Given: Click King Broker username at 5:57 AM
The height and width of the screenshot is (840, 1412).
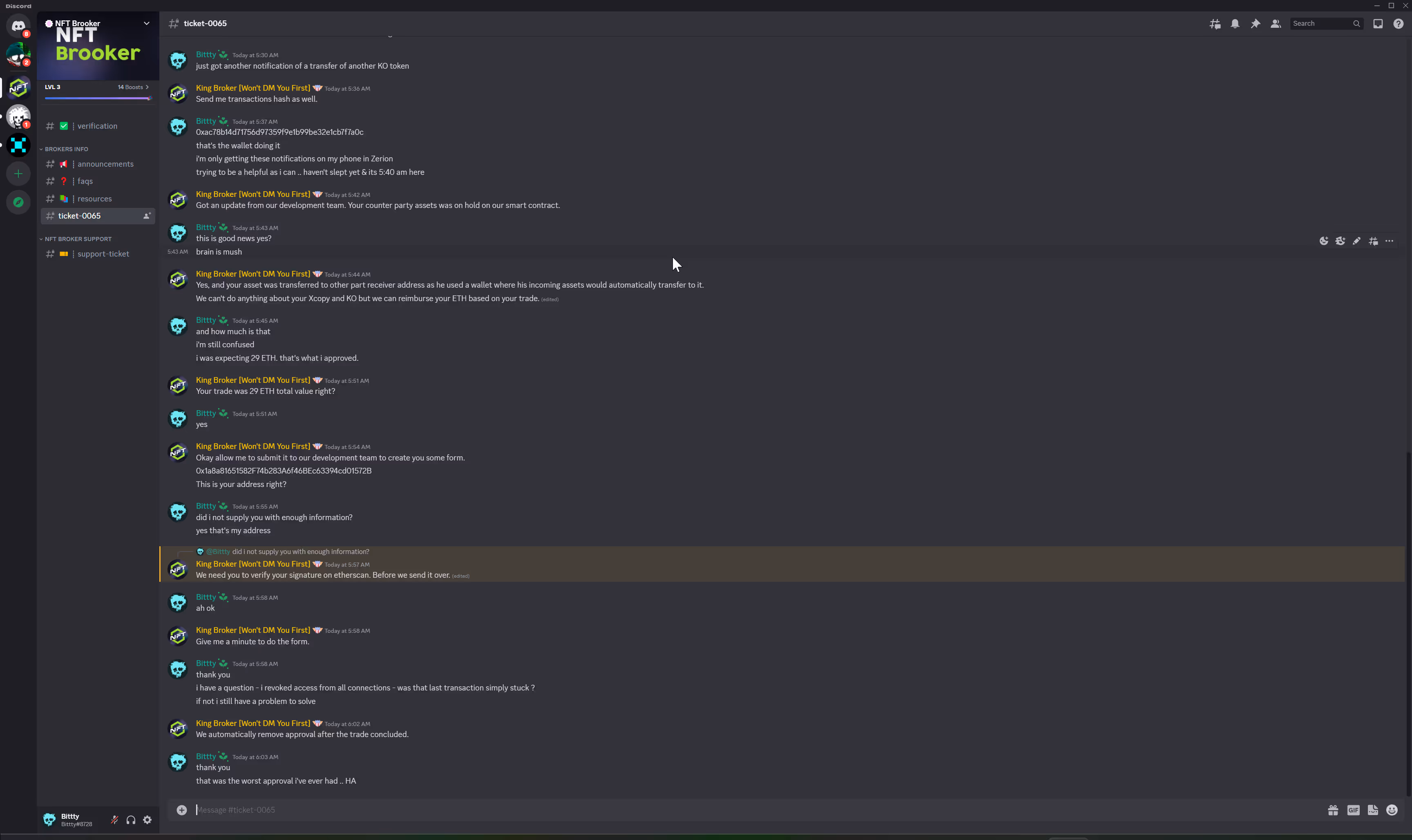Looking at the screenshot, I should point(252,564).
